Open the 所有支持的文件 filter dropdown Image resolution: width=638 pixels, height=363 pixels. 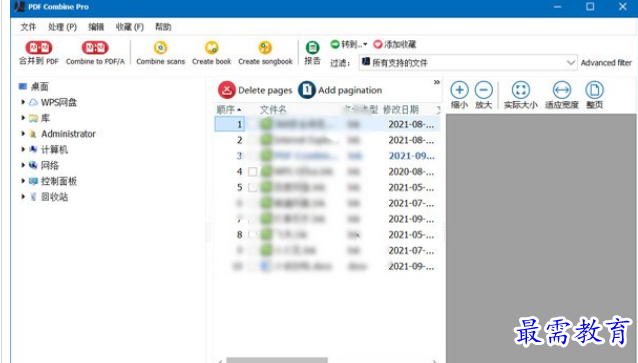click(468, 63)
